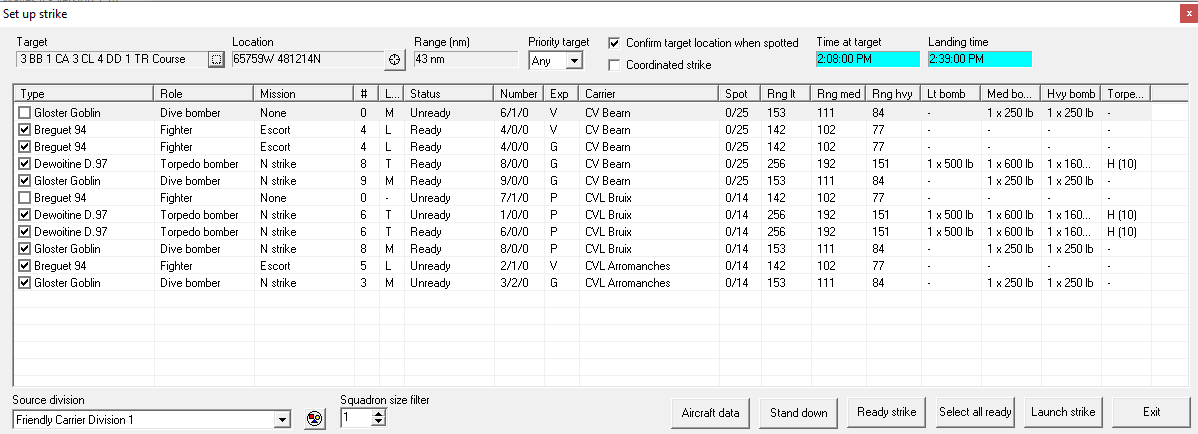Open the Aircraft data button
The width and height of the screenshot is (1198, 434).
pyautogui.click(x=711, y=413)
